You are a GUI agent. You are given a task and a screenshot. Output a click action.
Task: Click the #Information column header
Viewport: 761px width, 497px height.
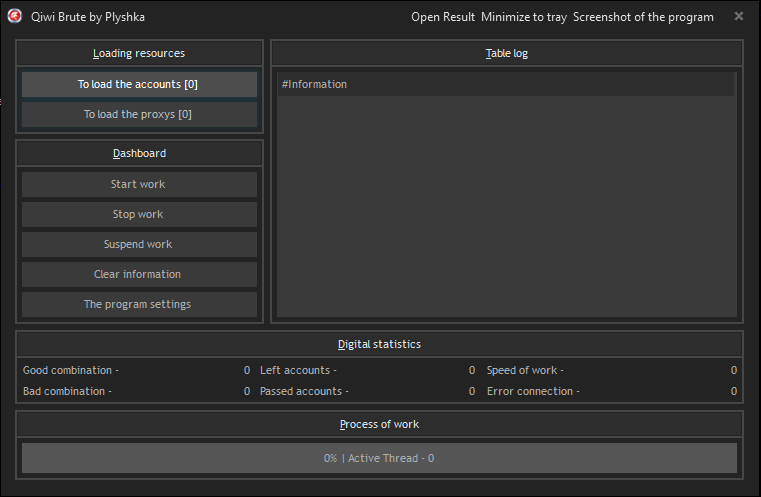coord(315,85)
